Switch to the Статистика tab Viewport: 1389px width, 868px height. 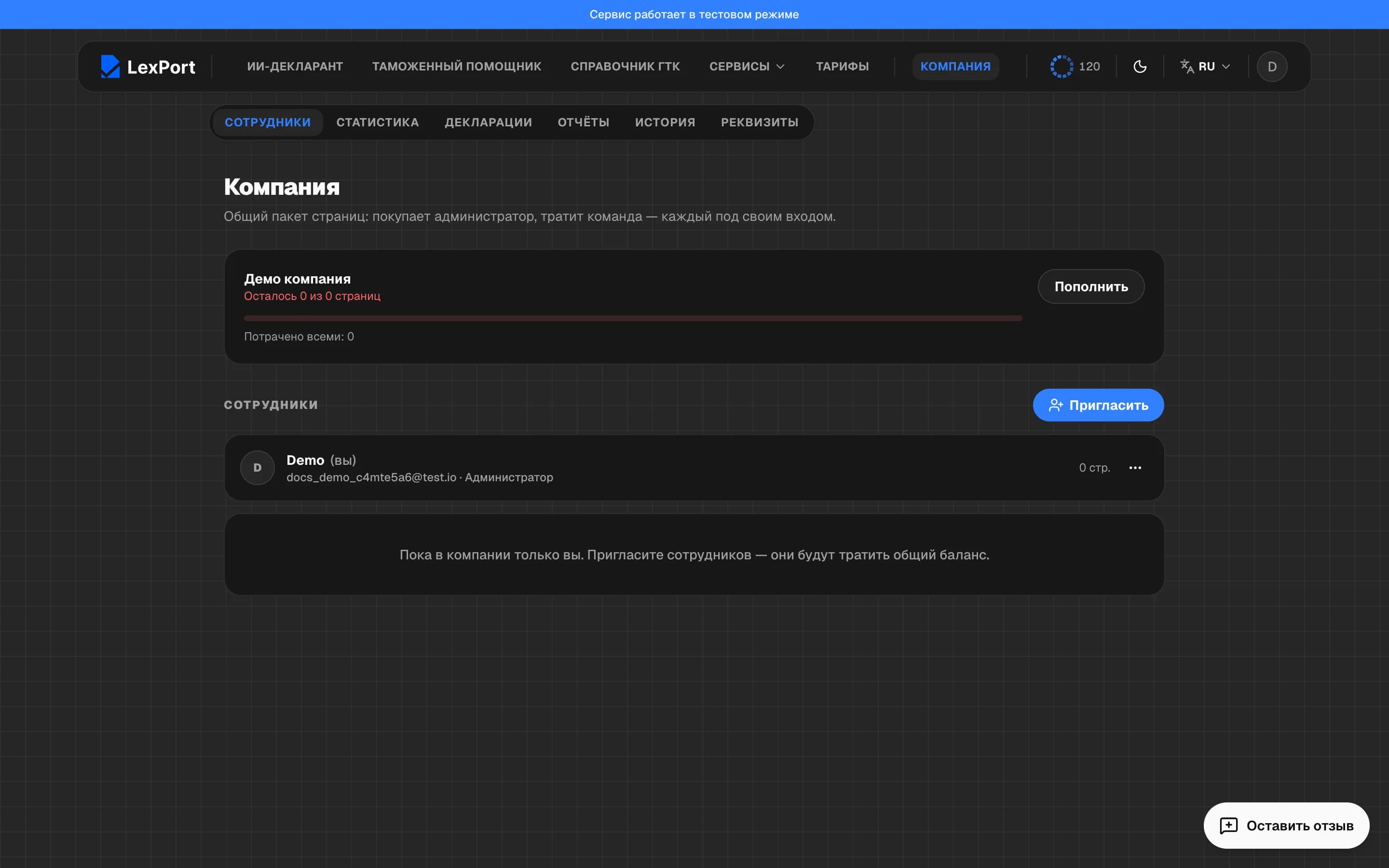(x=377, y=122)
